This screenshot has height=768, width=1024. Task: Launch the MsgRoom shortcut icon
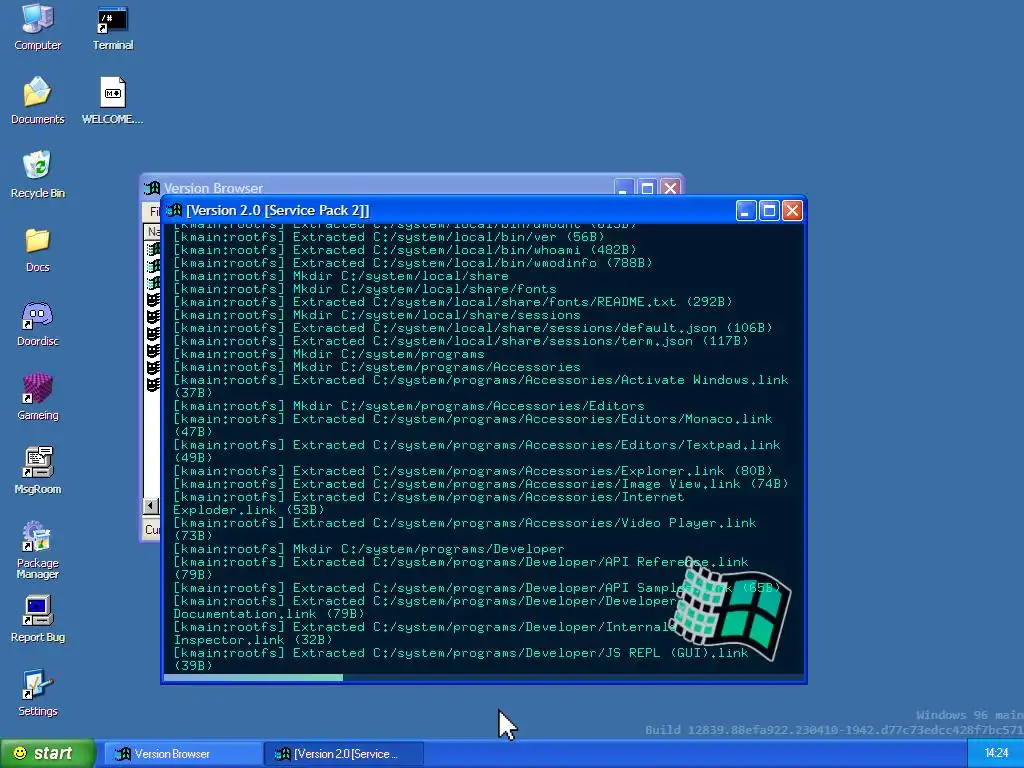tap(37, 471)
